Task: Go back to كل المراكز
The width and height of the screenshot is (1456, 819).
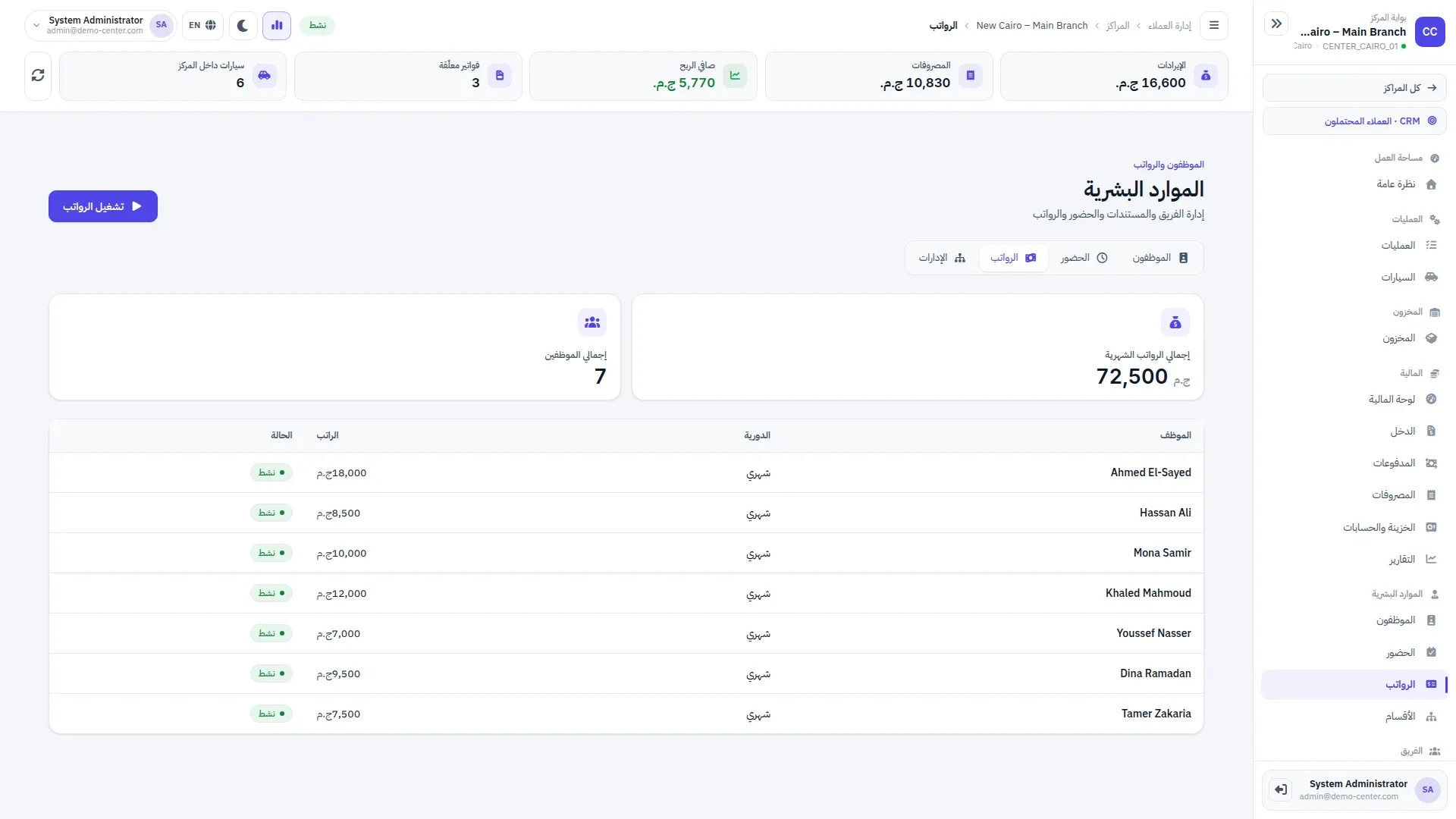Action: coord(1354,88)
